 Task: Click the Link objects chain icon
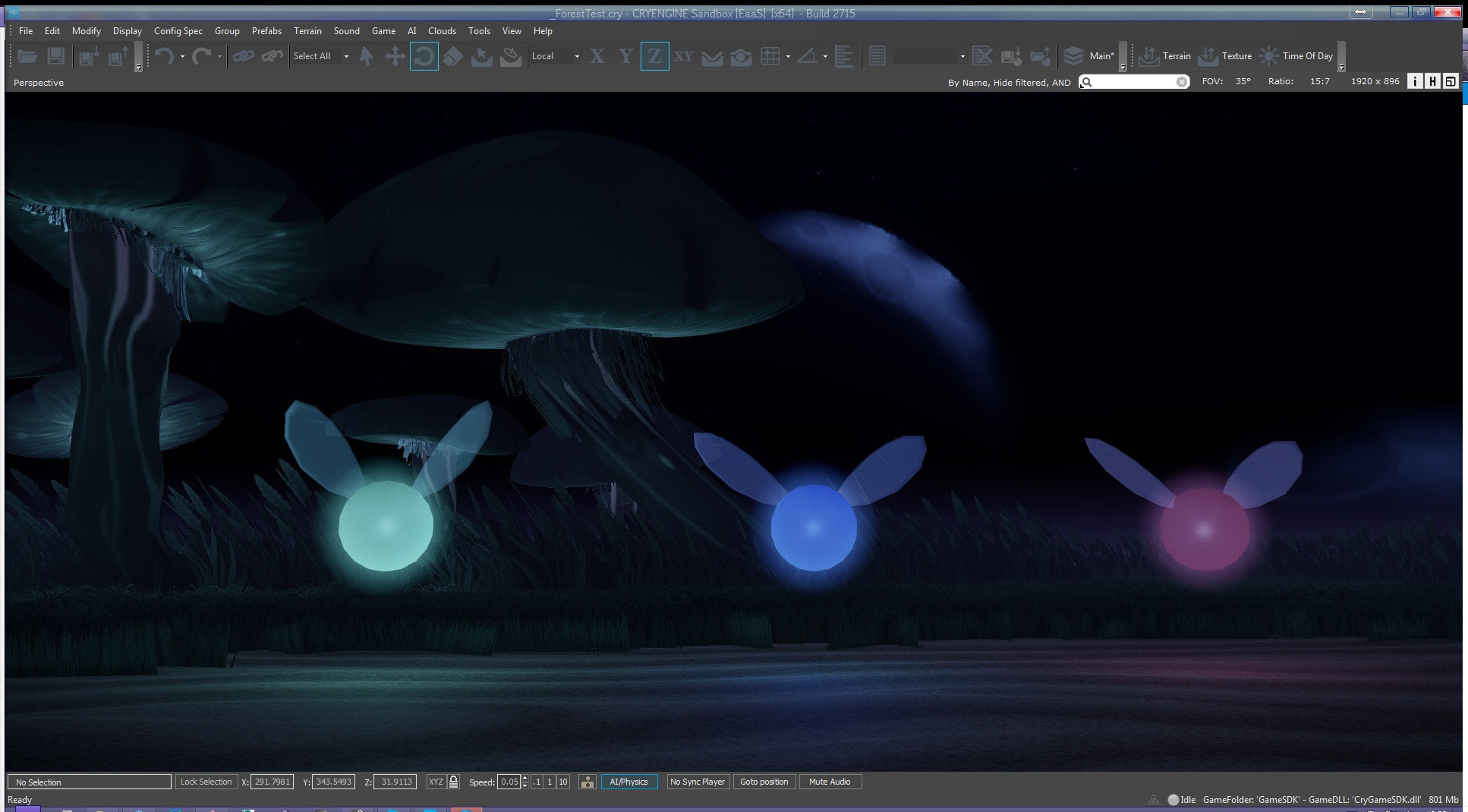click(x=243, y=56)
